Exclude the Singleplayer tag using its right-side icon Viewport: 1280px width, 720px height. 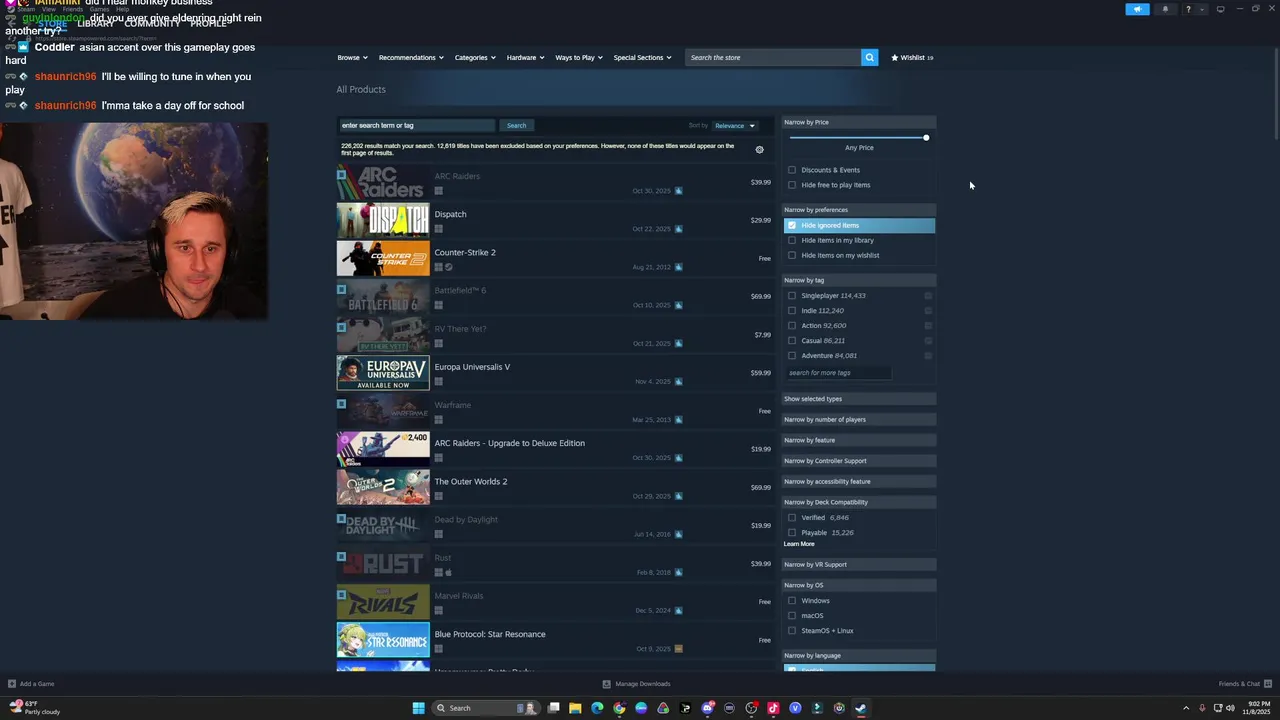click(928, 296)
